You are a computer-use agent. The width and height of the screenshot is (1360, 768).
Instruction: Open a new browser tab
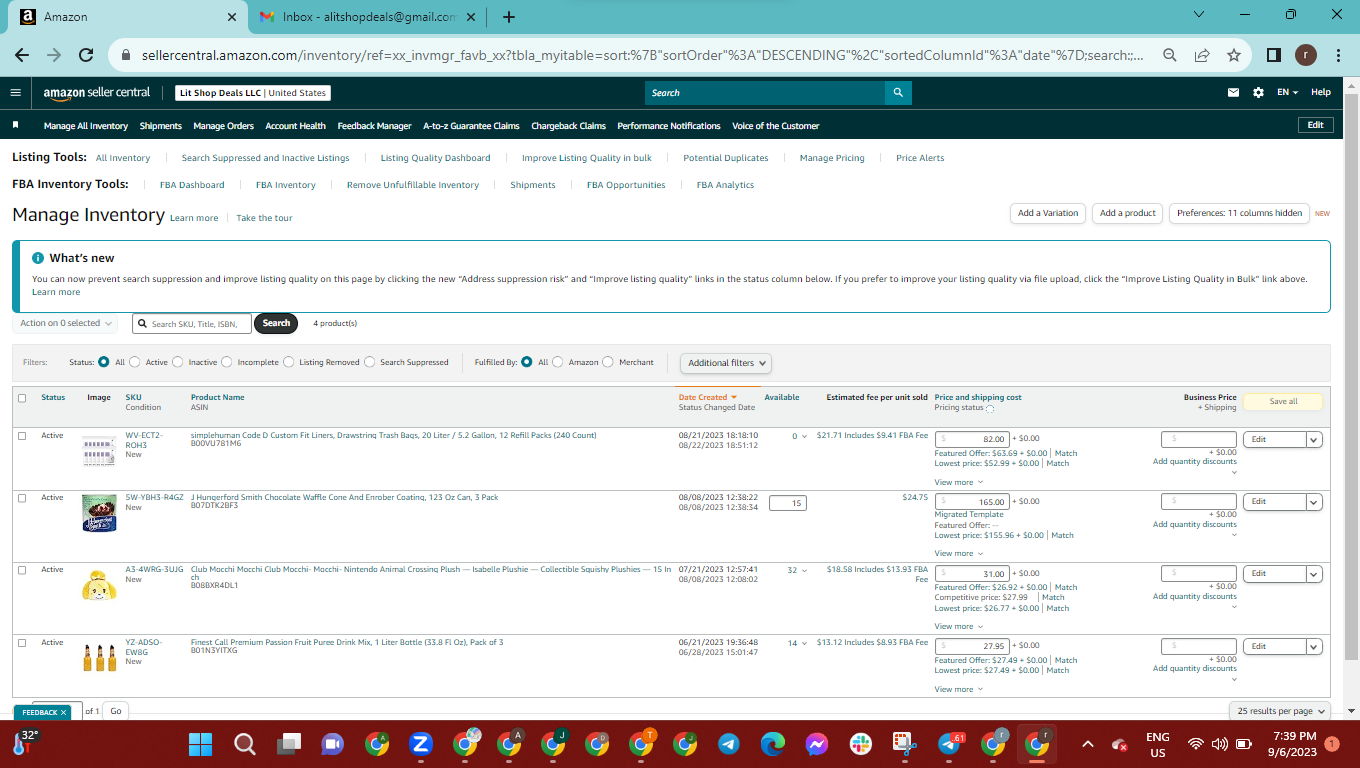tap(508, 17)
